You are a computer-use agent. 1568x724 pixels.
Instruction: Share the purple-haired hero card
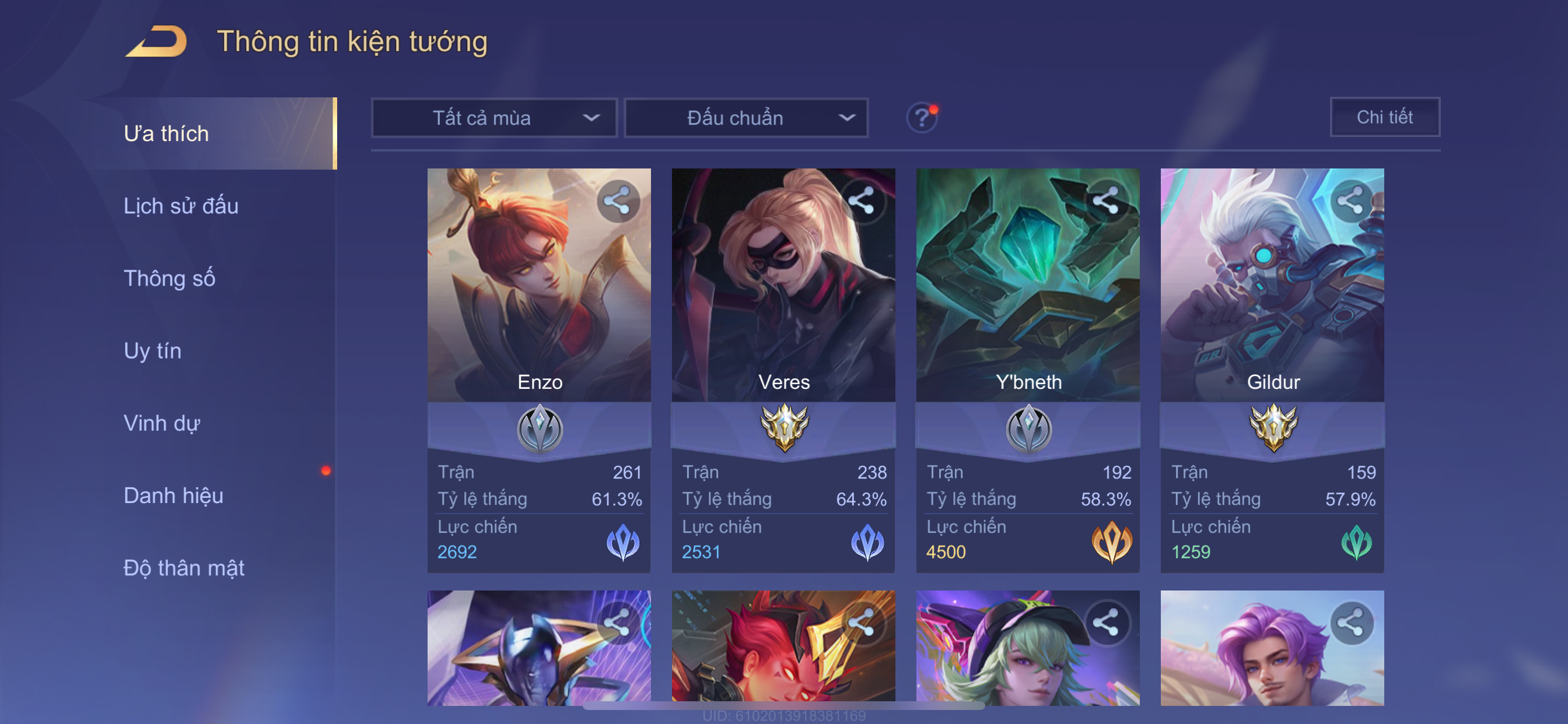tap(1350, 623)
